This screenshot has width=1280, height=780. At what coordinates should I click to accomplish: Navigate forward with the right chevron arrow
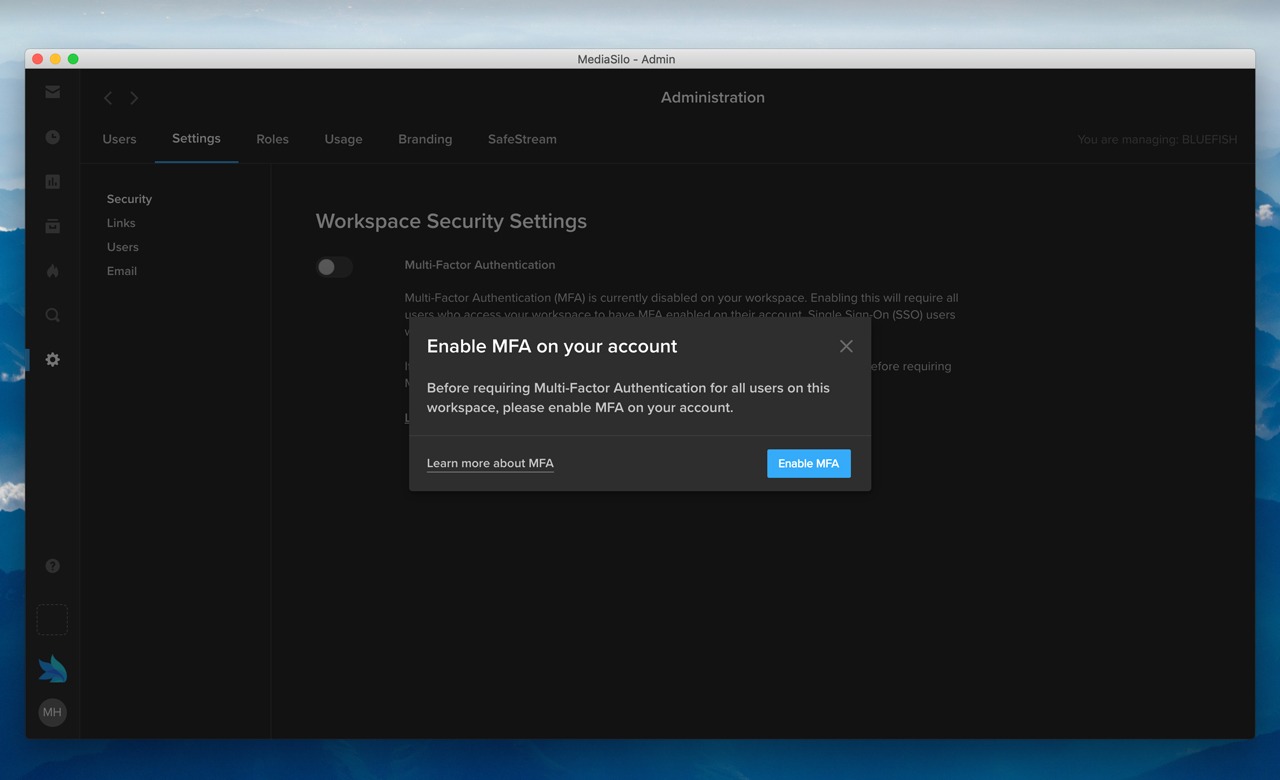pyautogui.click(x=133, y=98)
